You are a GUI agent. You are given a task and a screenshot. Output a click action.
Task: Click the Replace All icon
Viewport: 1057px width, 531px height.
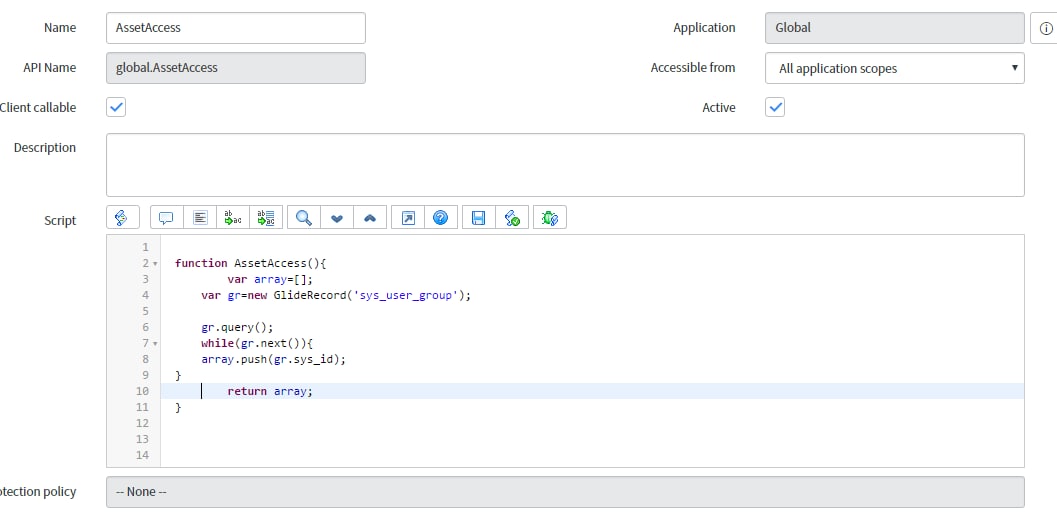point(266,218)
